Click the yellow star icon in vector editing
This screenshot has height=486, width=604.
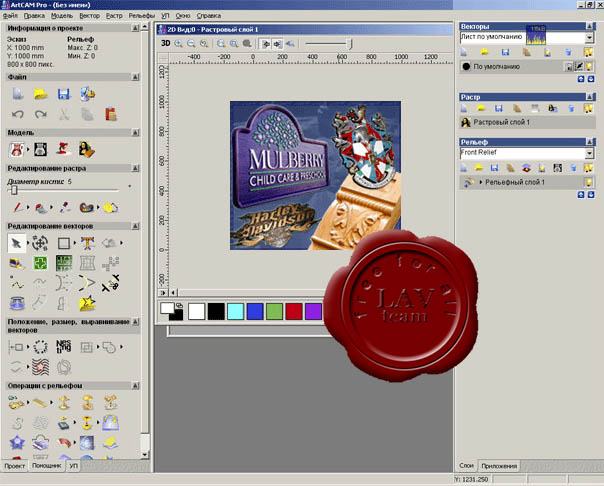[87, 303]
